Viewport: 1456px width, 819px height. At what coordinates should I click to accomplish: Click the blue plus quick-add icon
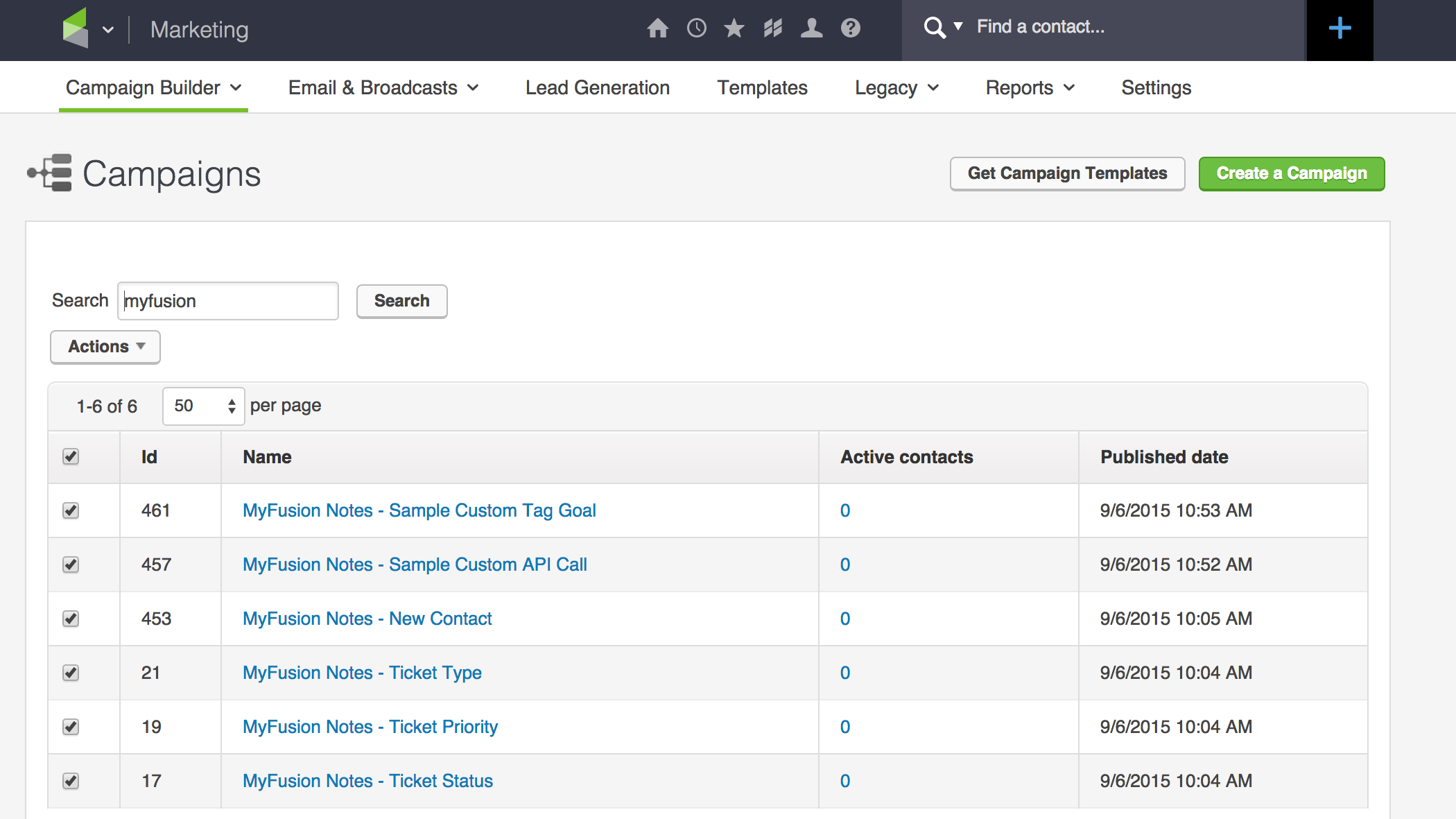[x=1340, y=28]
